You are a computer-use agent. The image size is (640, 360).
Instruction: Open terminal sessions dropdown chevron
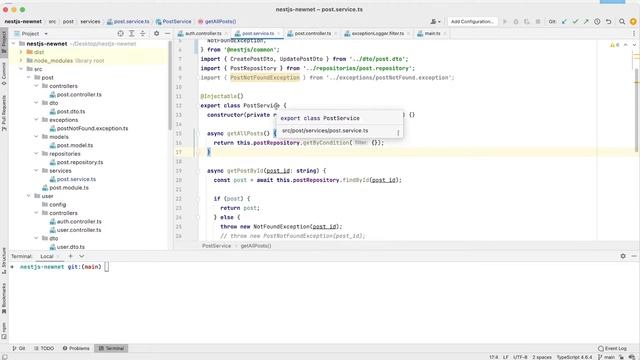pyautogui.click(x=82, y=256)
